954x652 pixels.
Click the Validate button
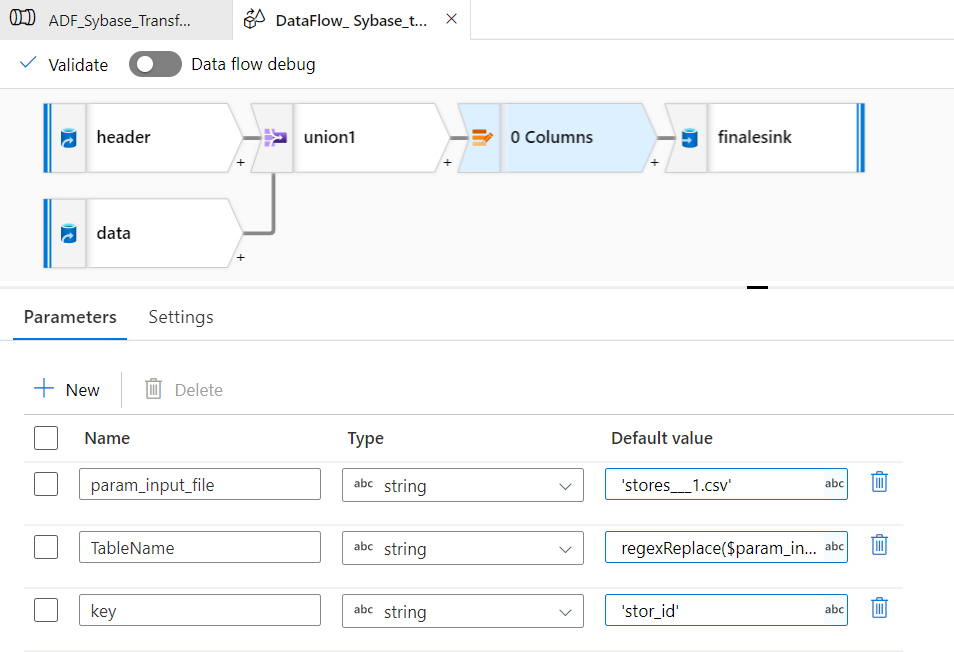64,65
